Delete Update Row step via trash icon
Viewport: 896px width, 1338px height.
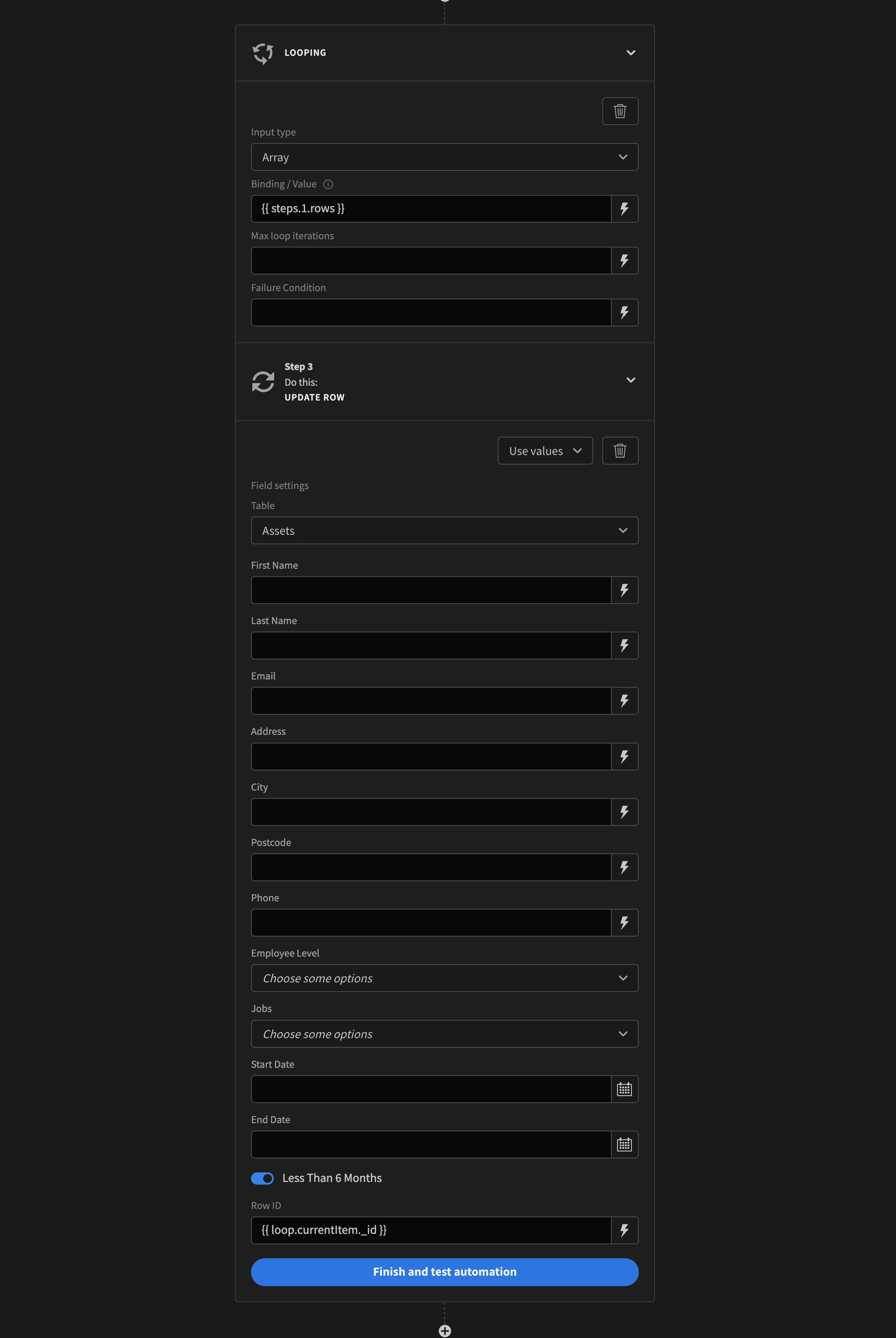[620, 450]
